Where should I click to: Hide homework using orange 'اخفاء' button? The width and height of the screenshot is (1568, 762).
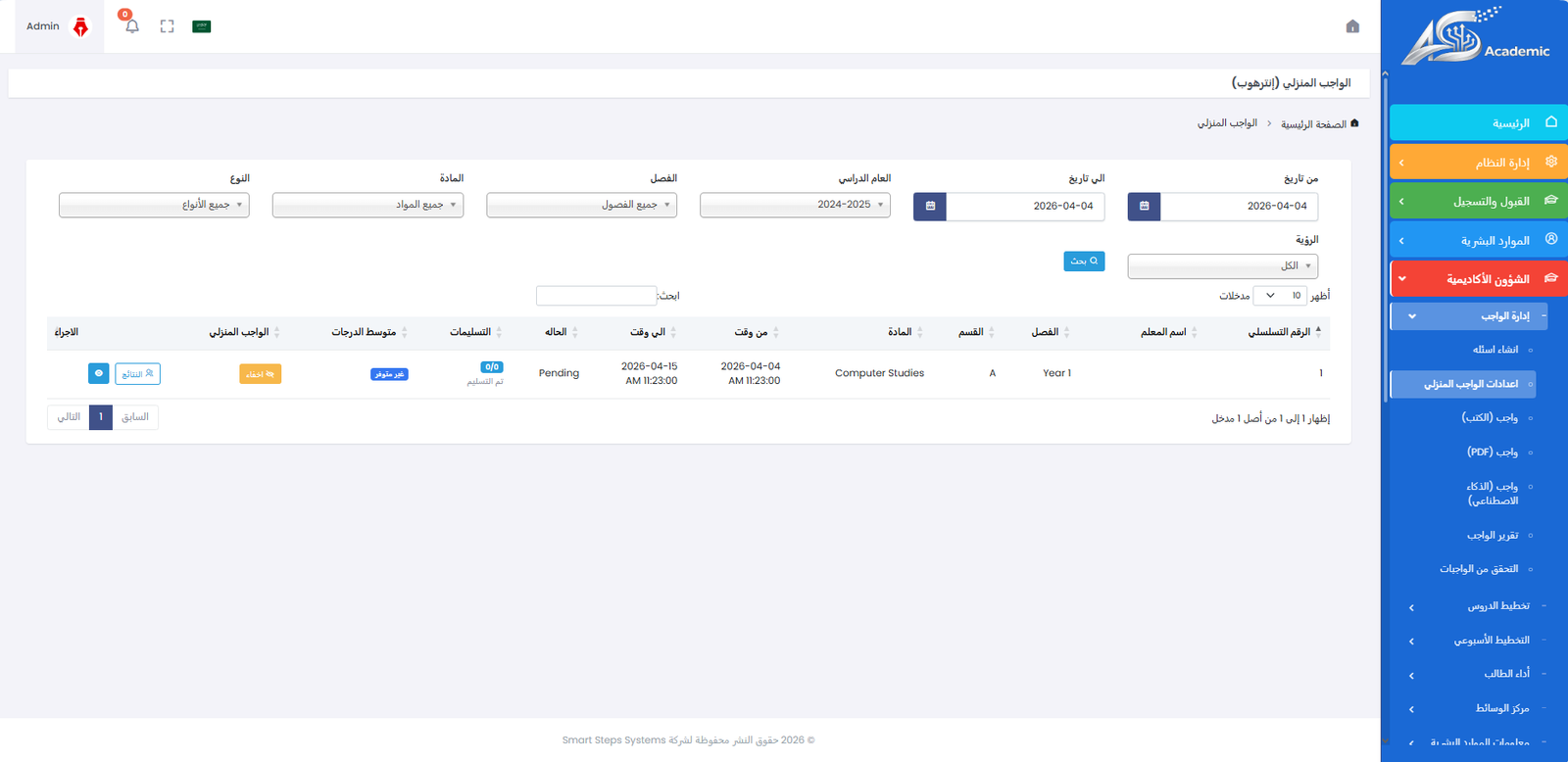coord(260,374)
